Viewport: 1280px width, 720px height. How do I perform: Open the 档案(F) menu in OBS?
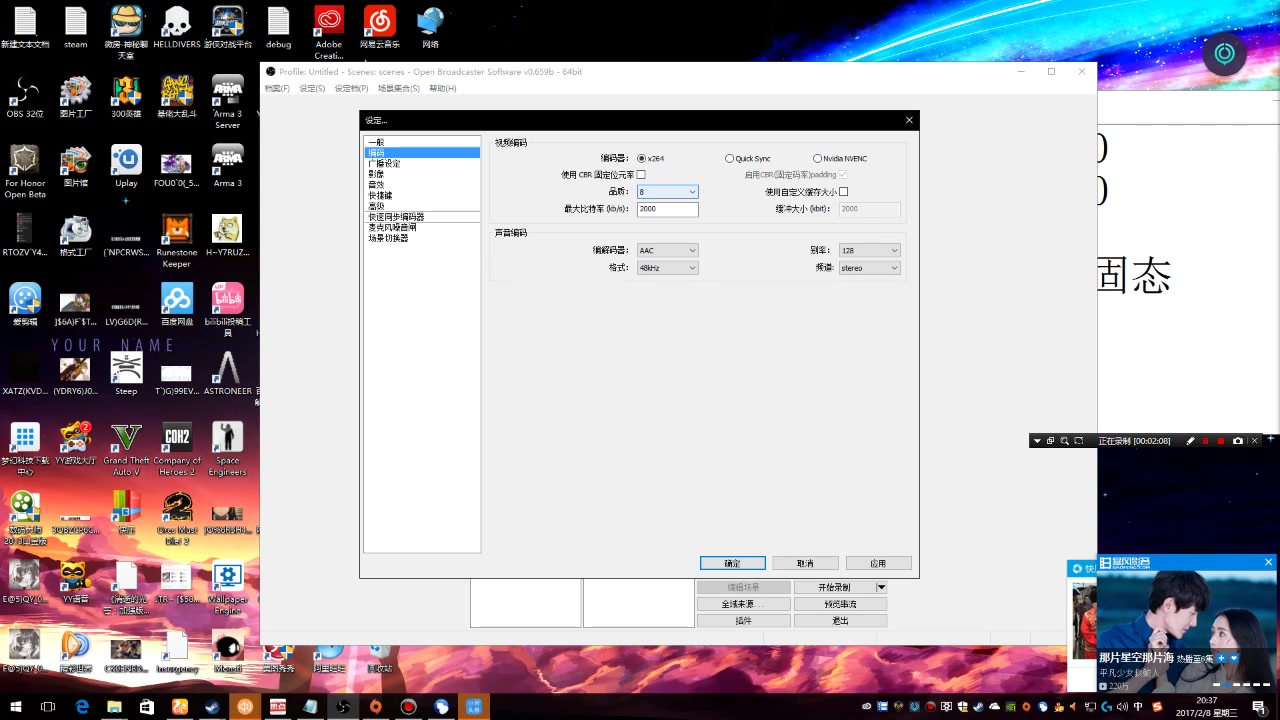(277, 88)
